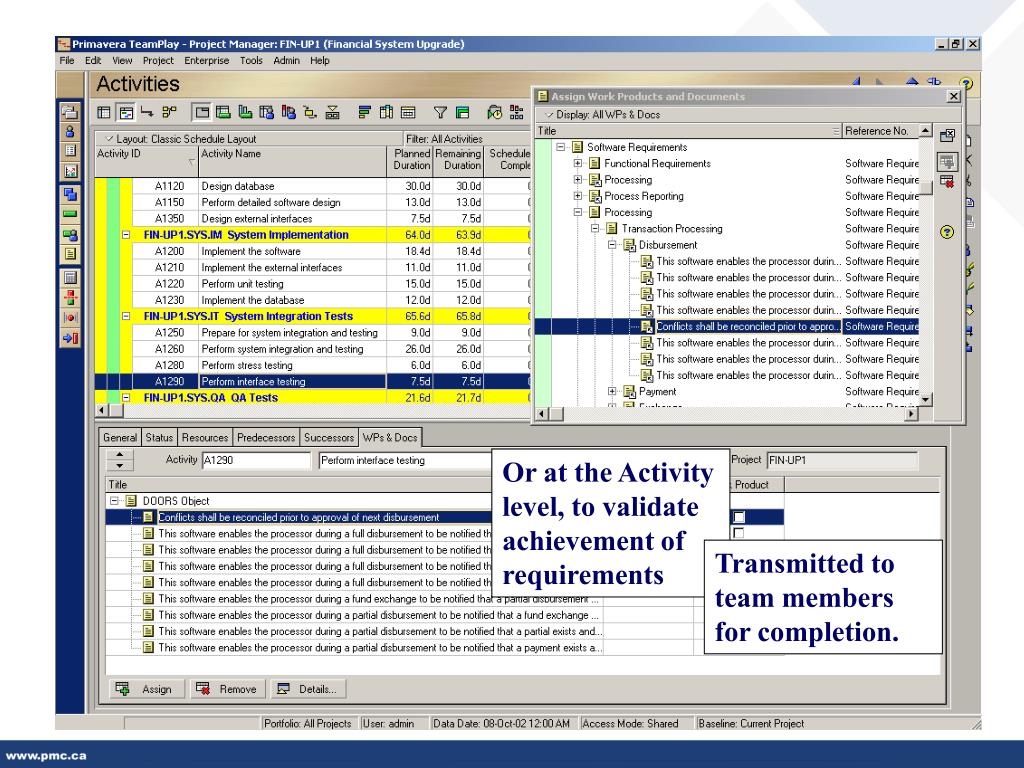
Task: Open the Layout: Classic Schedule Layout dropdown
Action: (182, 139)
